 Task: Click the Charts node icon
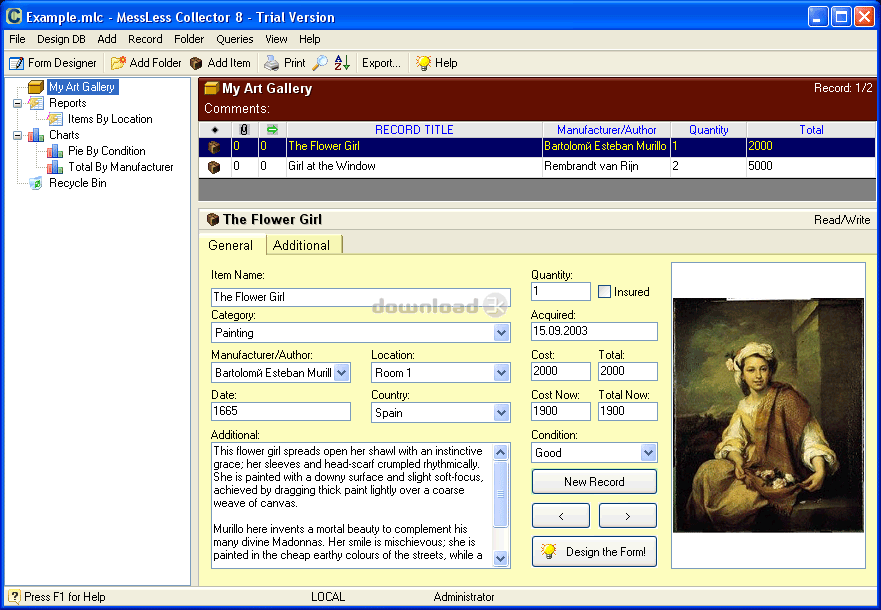pos(36,135)
